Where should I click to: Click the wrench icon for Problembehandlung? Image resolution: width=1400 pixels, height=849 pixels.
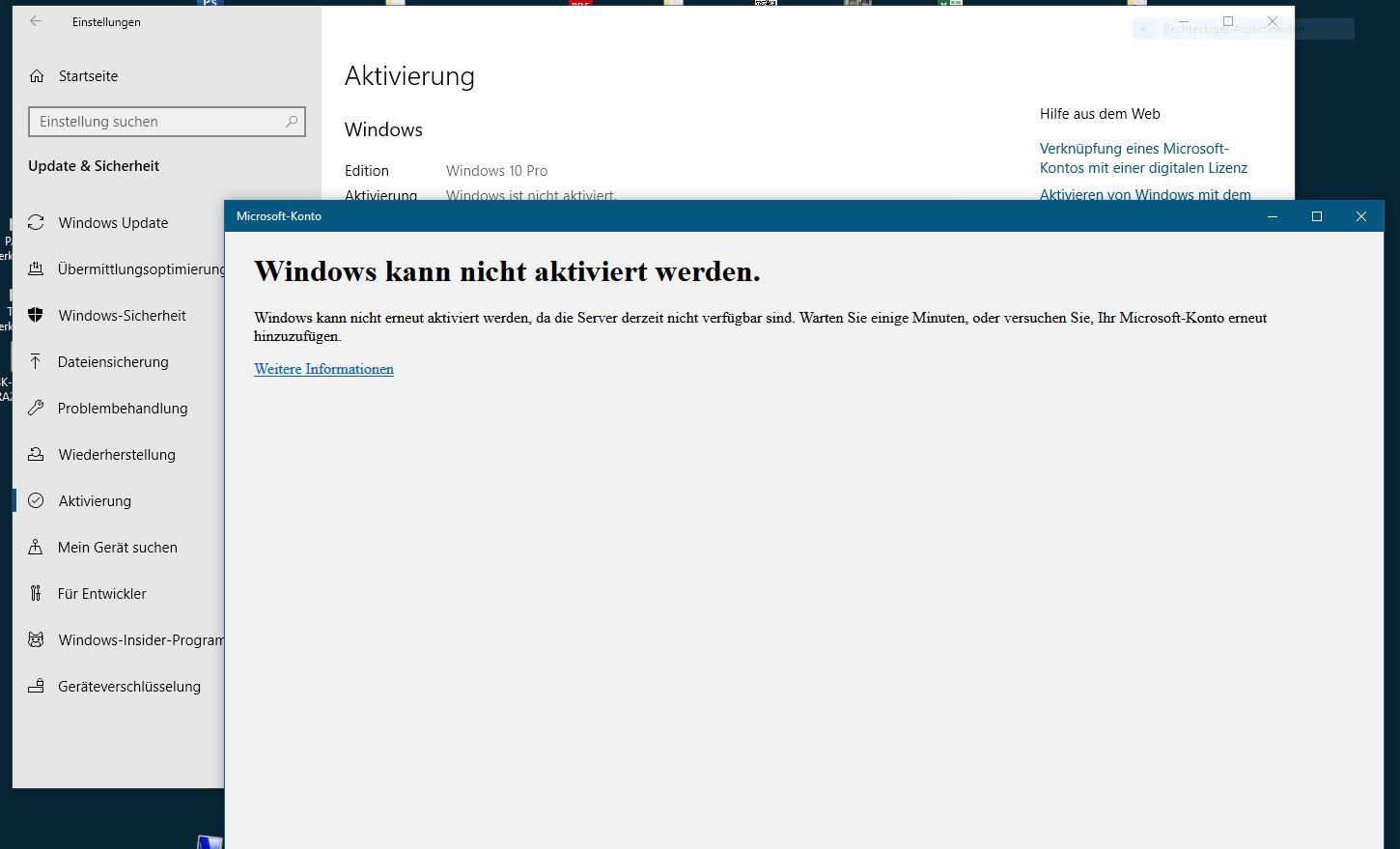(x=36, y=409)
